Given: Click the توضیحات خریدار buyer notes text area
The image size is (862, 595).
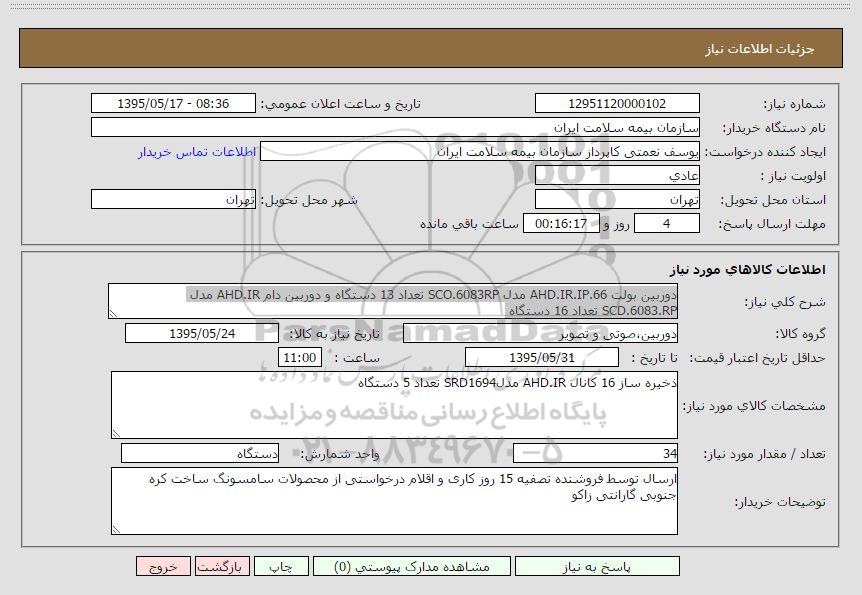Looking at the screenshot, I should click(x=394, y=501).
